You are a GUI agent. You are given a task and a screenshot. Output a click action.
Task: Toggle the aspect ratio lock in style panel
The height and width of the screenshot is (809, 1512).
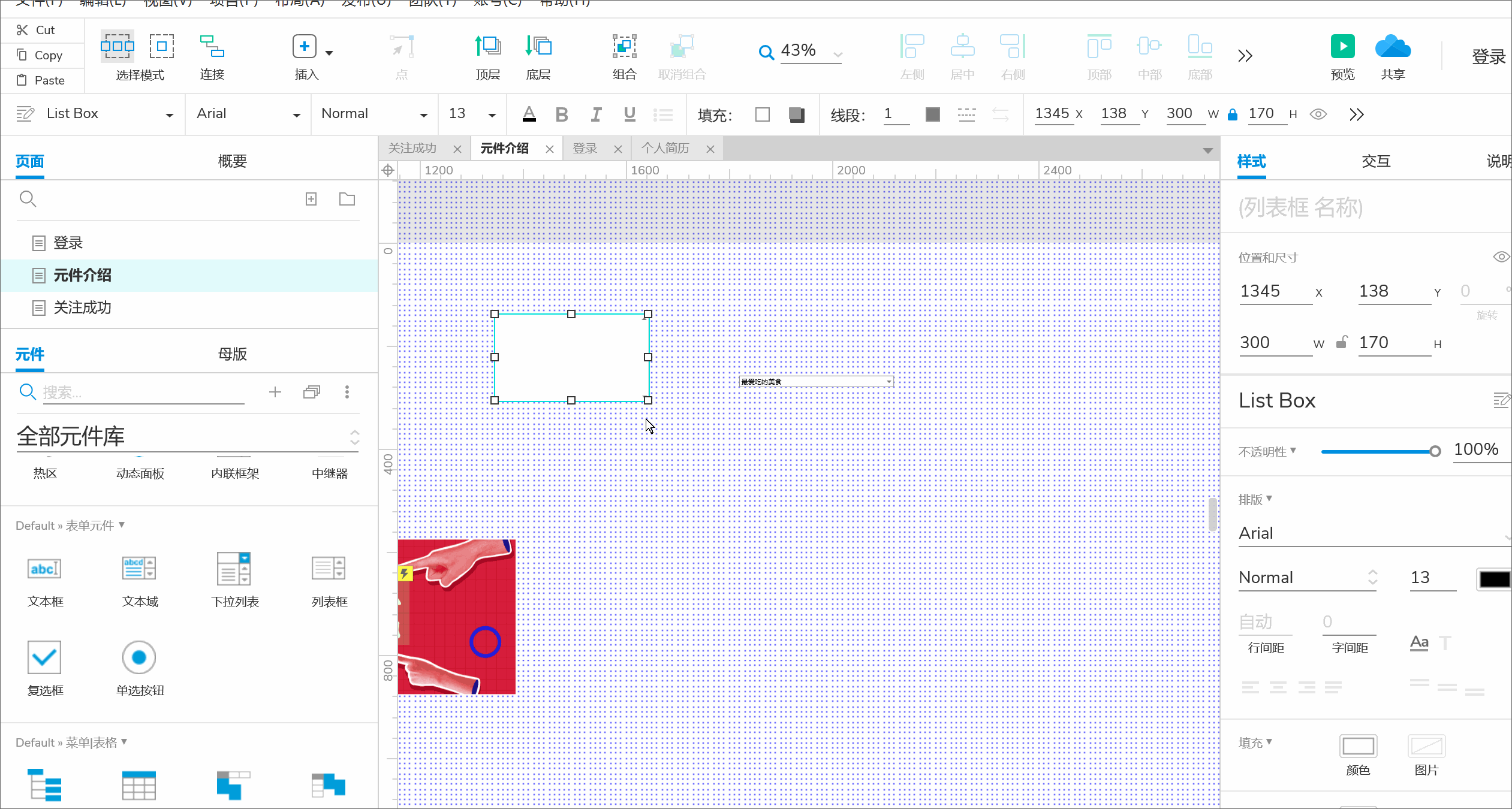pyautogui.click(x=1342, y=342)
